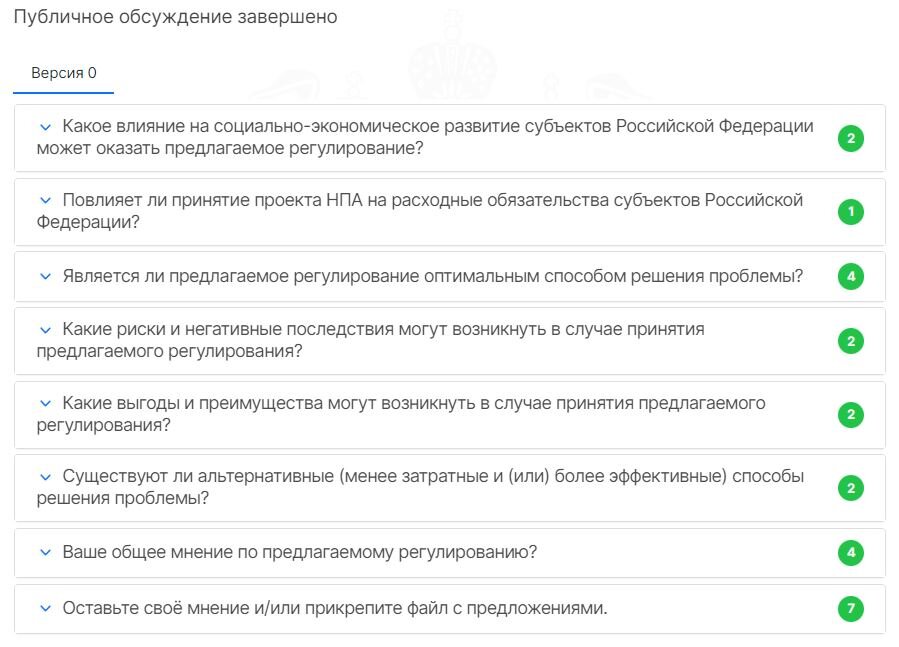
Task: Click the badge showing 2 on the риски и негативные последствия question
Action: point(850,340)
